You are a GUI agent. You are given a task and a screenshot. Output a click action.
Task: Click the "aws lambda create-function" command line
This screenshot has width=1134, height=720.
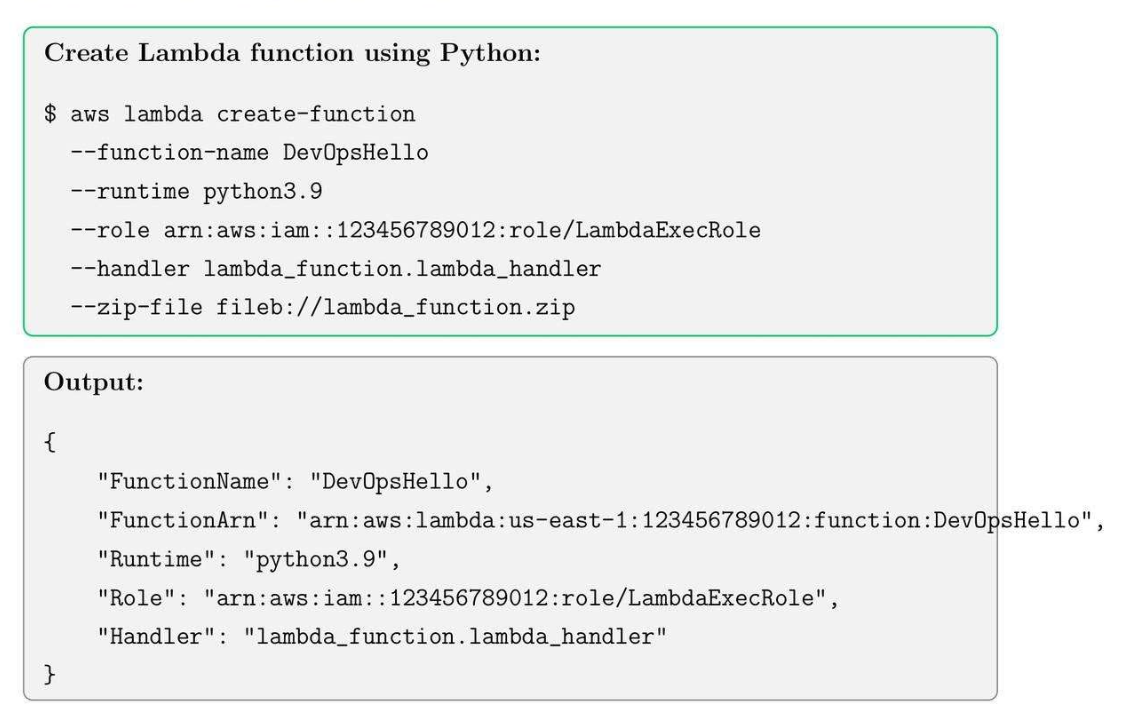pyautogui.click(x=242, y=115)
